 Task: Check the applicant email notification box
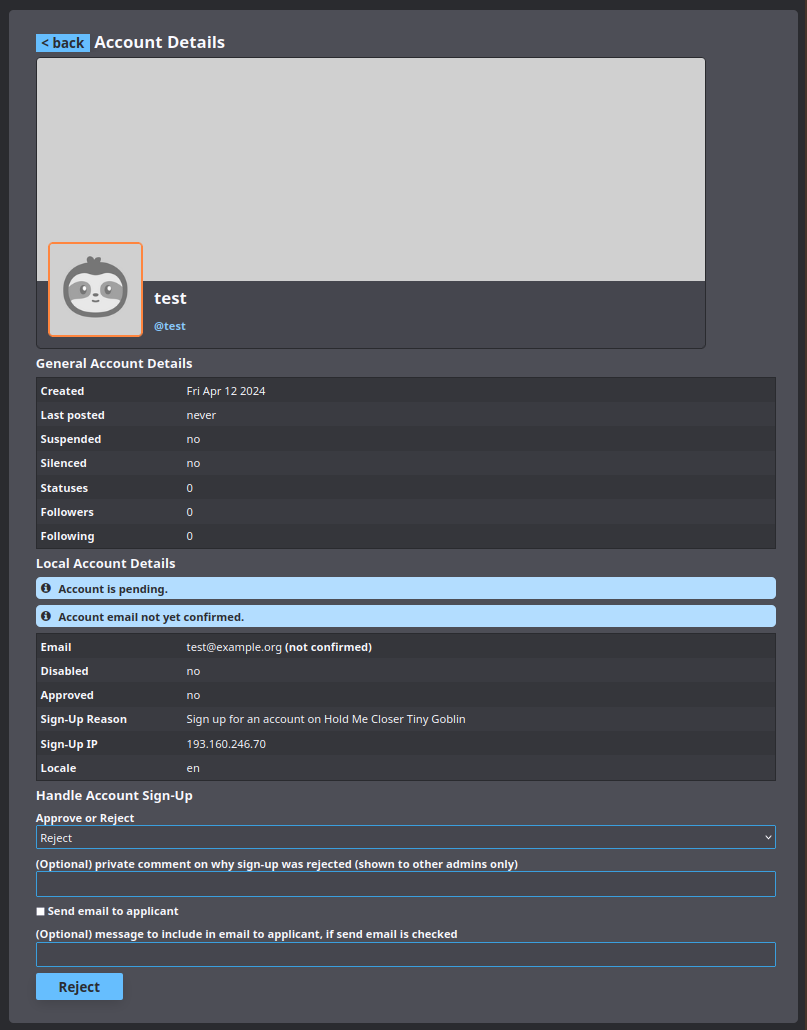(40, 910)
